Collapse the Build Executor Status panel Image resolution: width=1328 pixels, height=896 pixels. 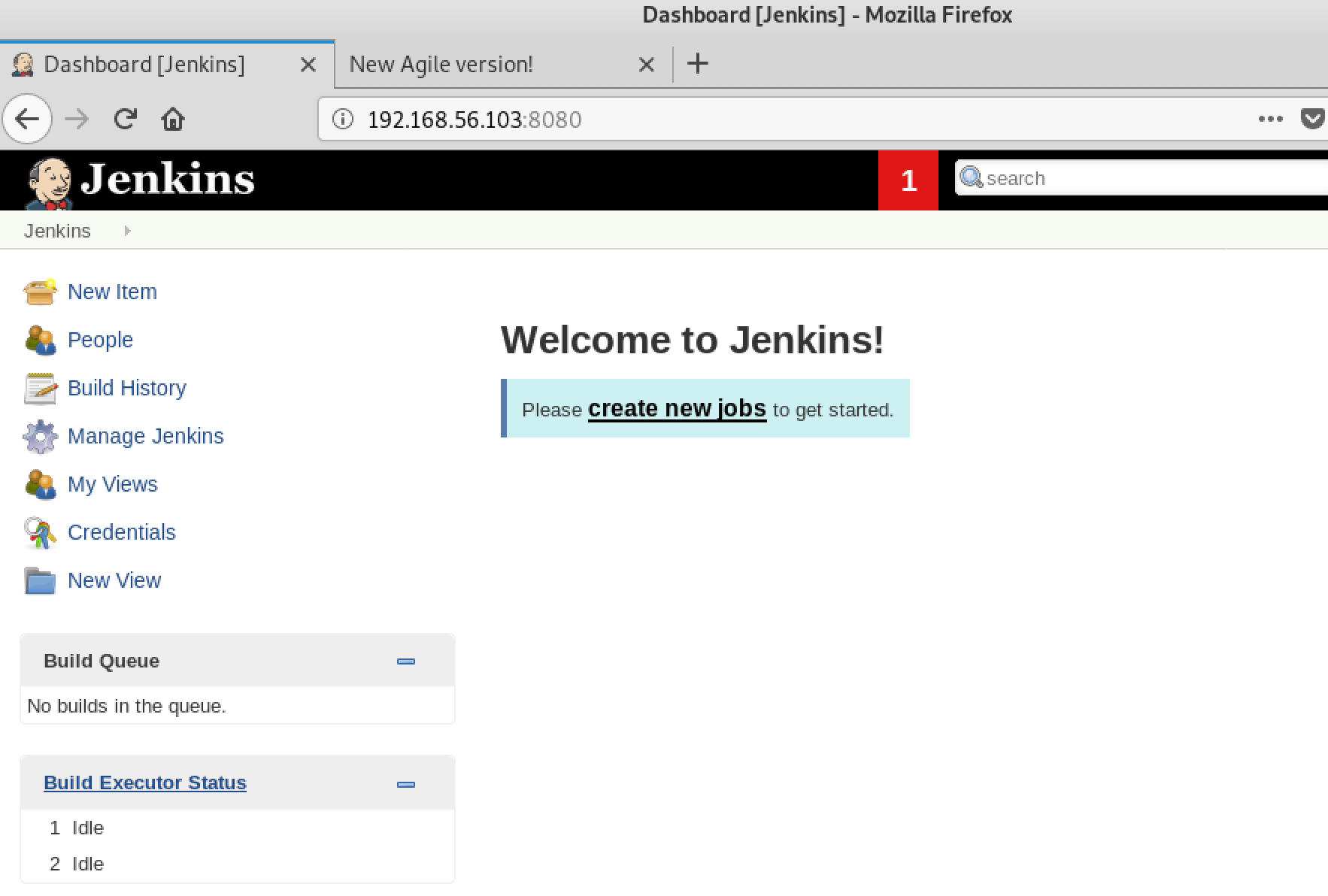pyautogui.click(x=406, y=784)
